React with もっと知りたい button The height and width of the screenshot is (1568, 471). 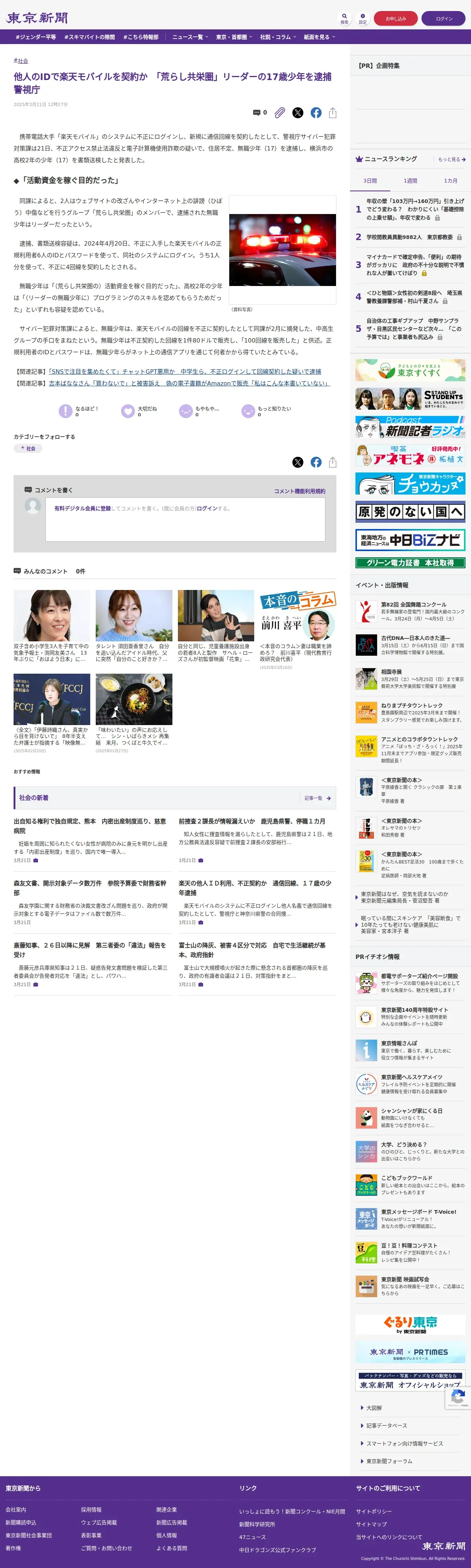(267, 412)
